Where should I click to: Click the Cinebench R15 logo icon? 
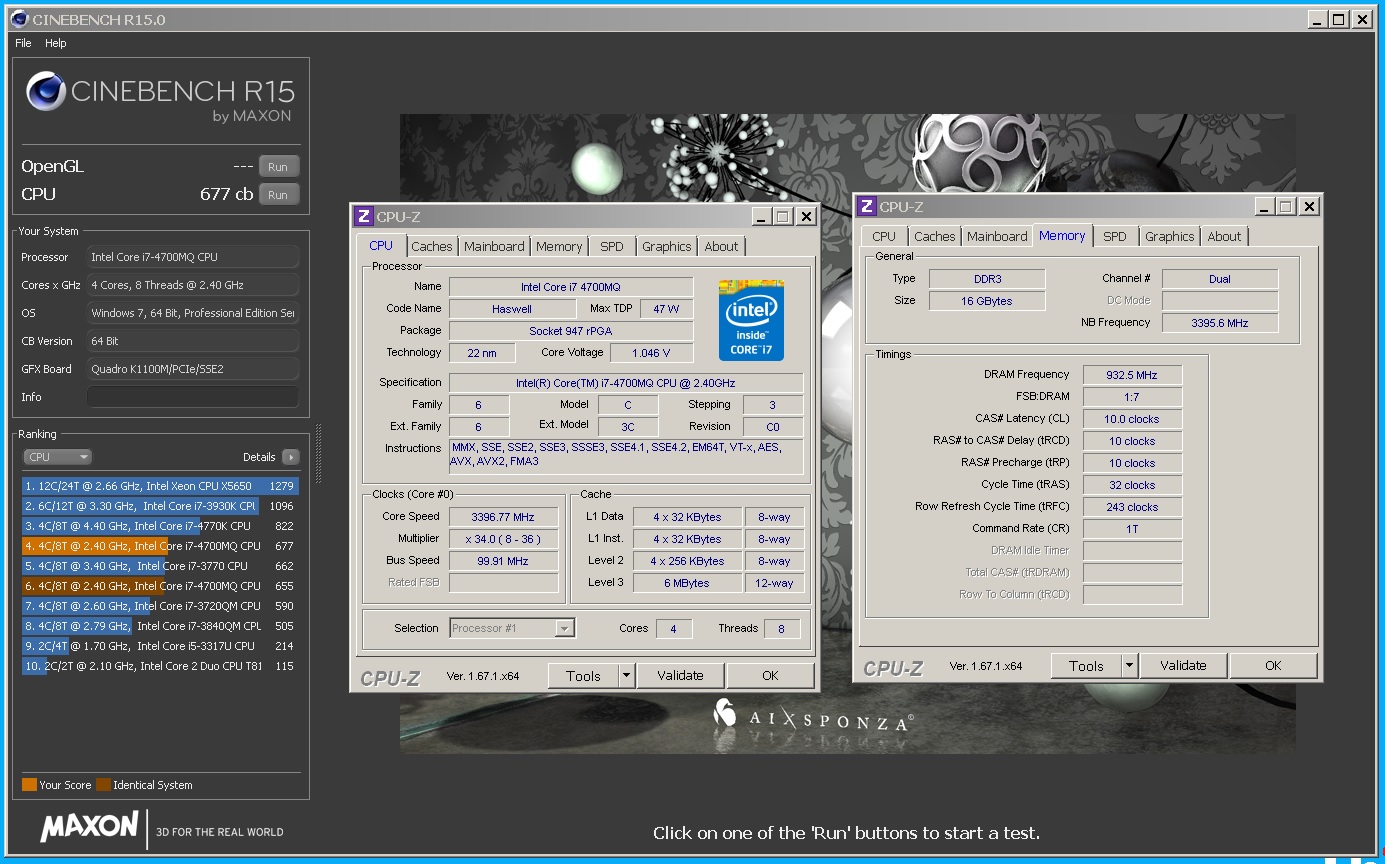(47, 92)
